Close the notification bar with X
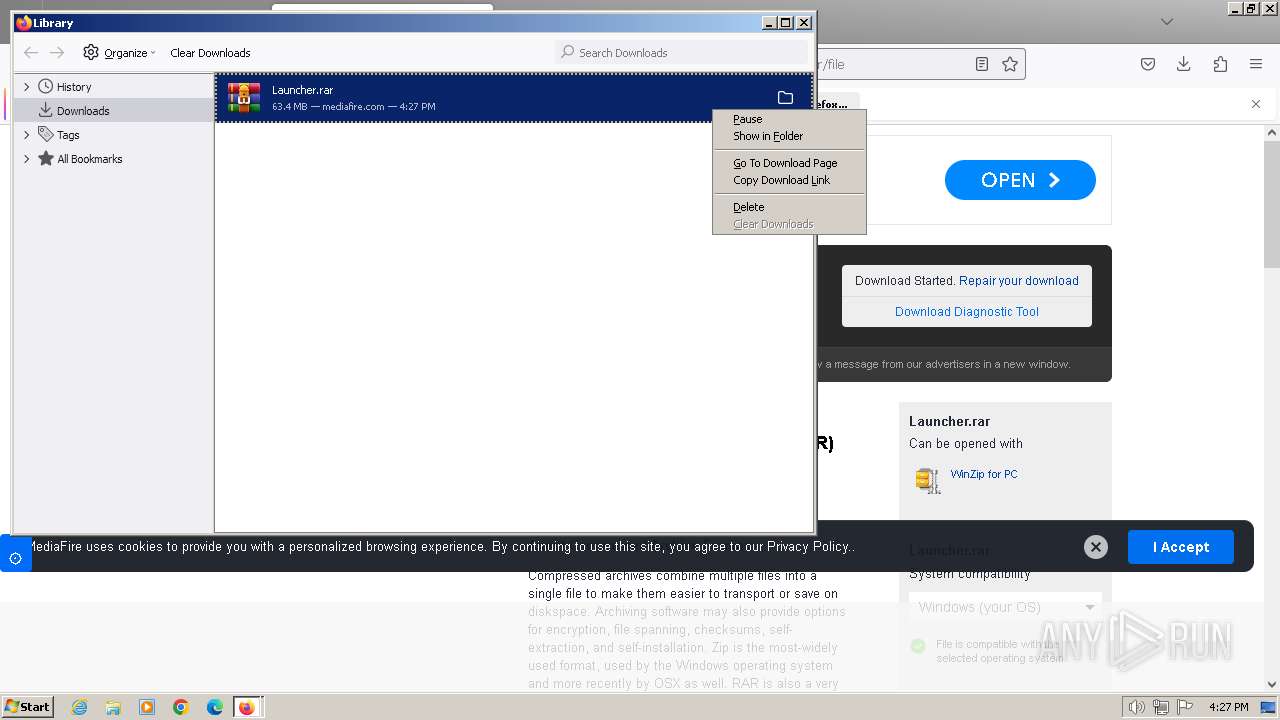Viewport: 1280px width, 720px height. click(x=1256, y=104)
